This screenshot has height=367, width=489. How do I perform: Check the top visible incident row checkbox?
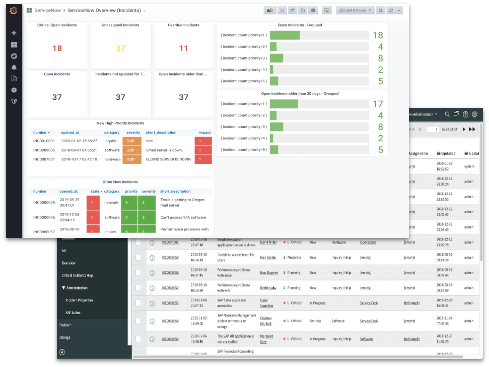pyautogui.click(x=138, y=242)
